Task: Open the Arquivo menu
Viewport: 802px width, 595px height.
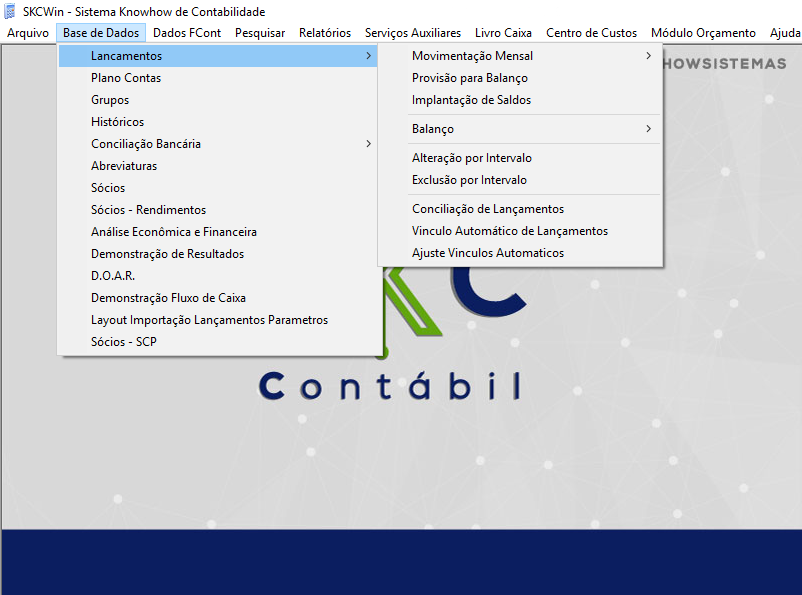Action: pyautogui.click(x=28, y=33)
